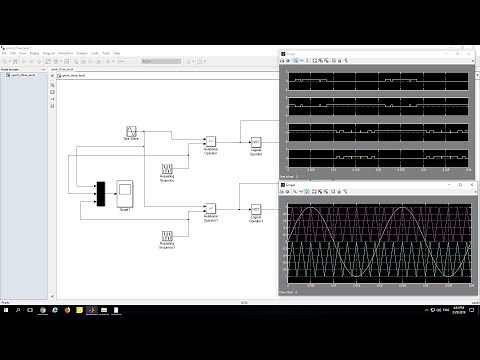The height and width of the screenshot is (360, 480).
Task: Run the simulation with the play button
Action: click(x=83, y=61)
